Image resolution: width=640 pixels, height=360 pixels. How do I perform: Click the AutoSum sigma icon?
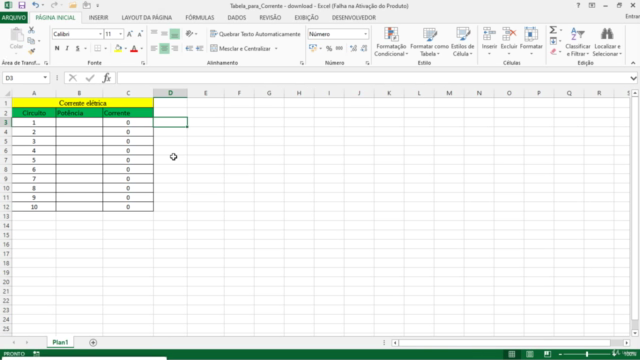(553, 30)
